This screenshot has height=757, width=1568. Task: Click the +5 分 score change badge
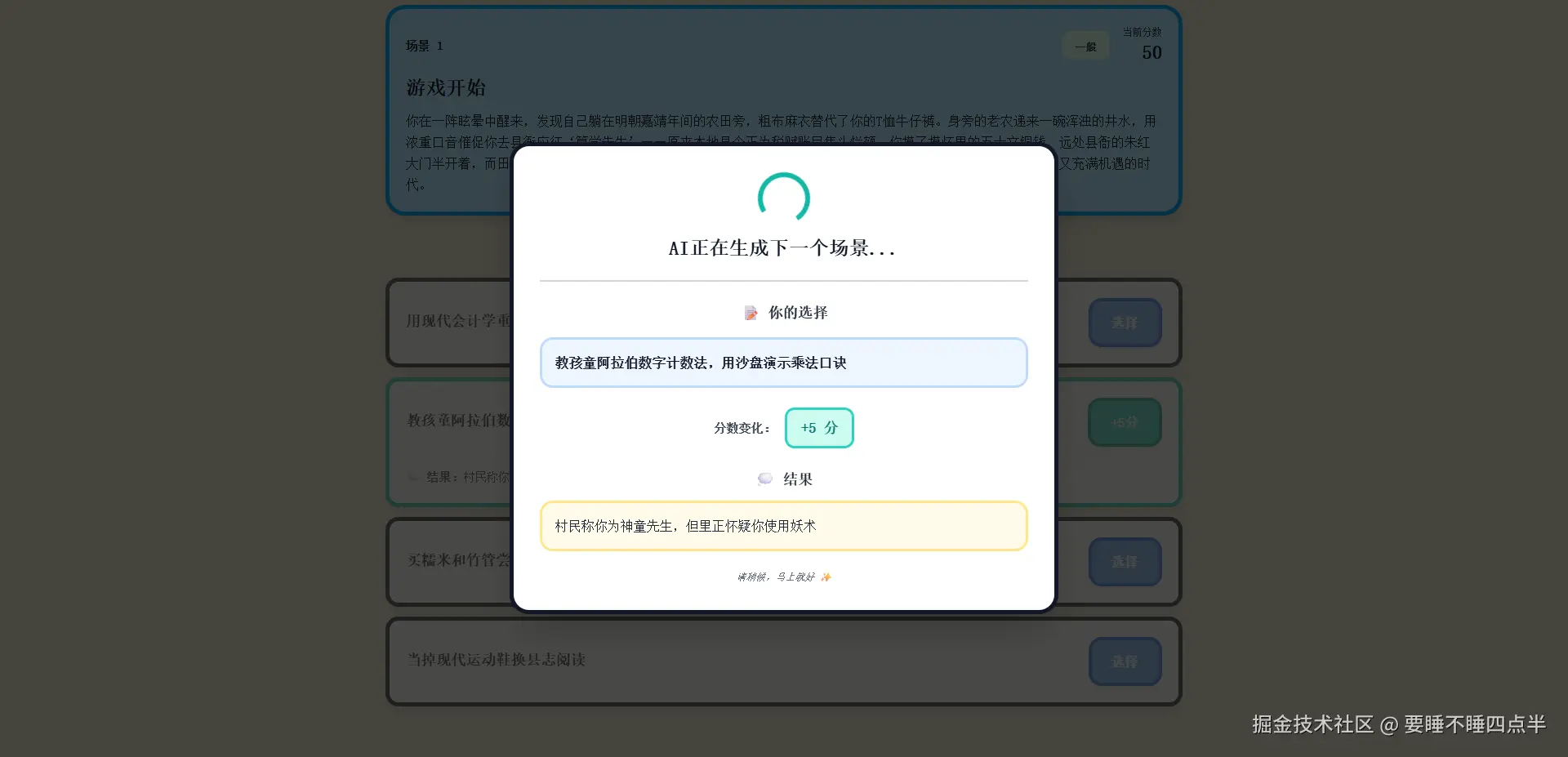(819, 428)
